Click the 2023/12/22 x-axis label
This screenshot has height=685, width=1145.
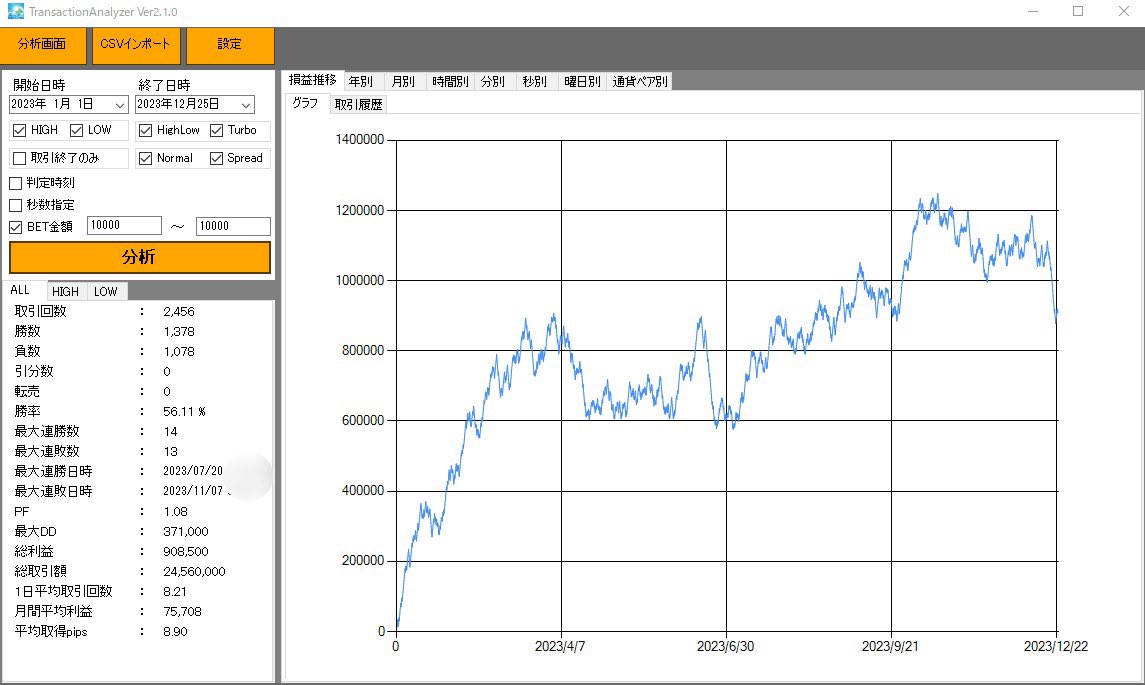coord(1056,647)
